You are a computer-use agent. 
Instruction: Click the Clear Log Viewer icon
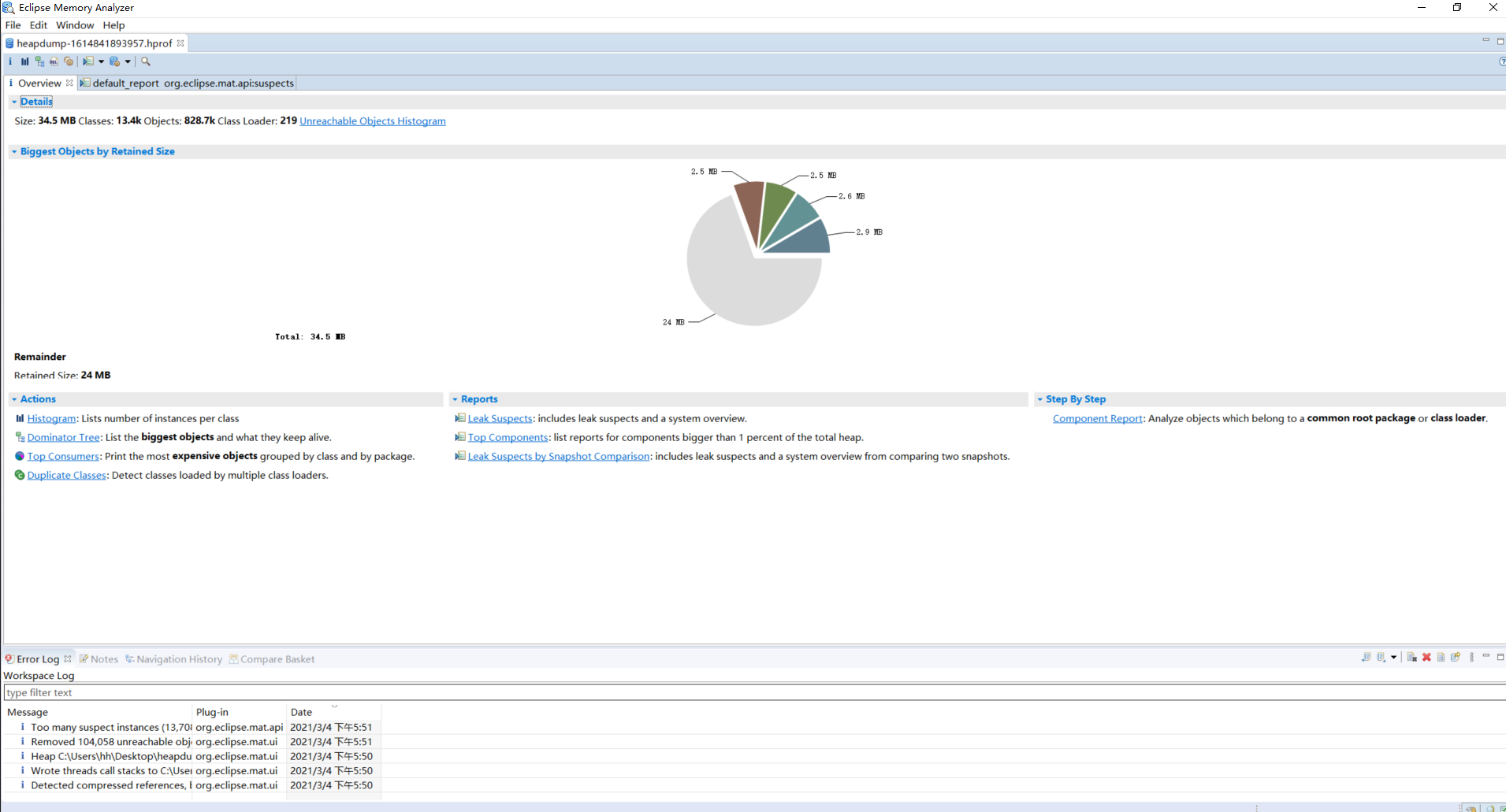pyautogui.click(x=1411, y=658)
